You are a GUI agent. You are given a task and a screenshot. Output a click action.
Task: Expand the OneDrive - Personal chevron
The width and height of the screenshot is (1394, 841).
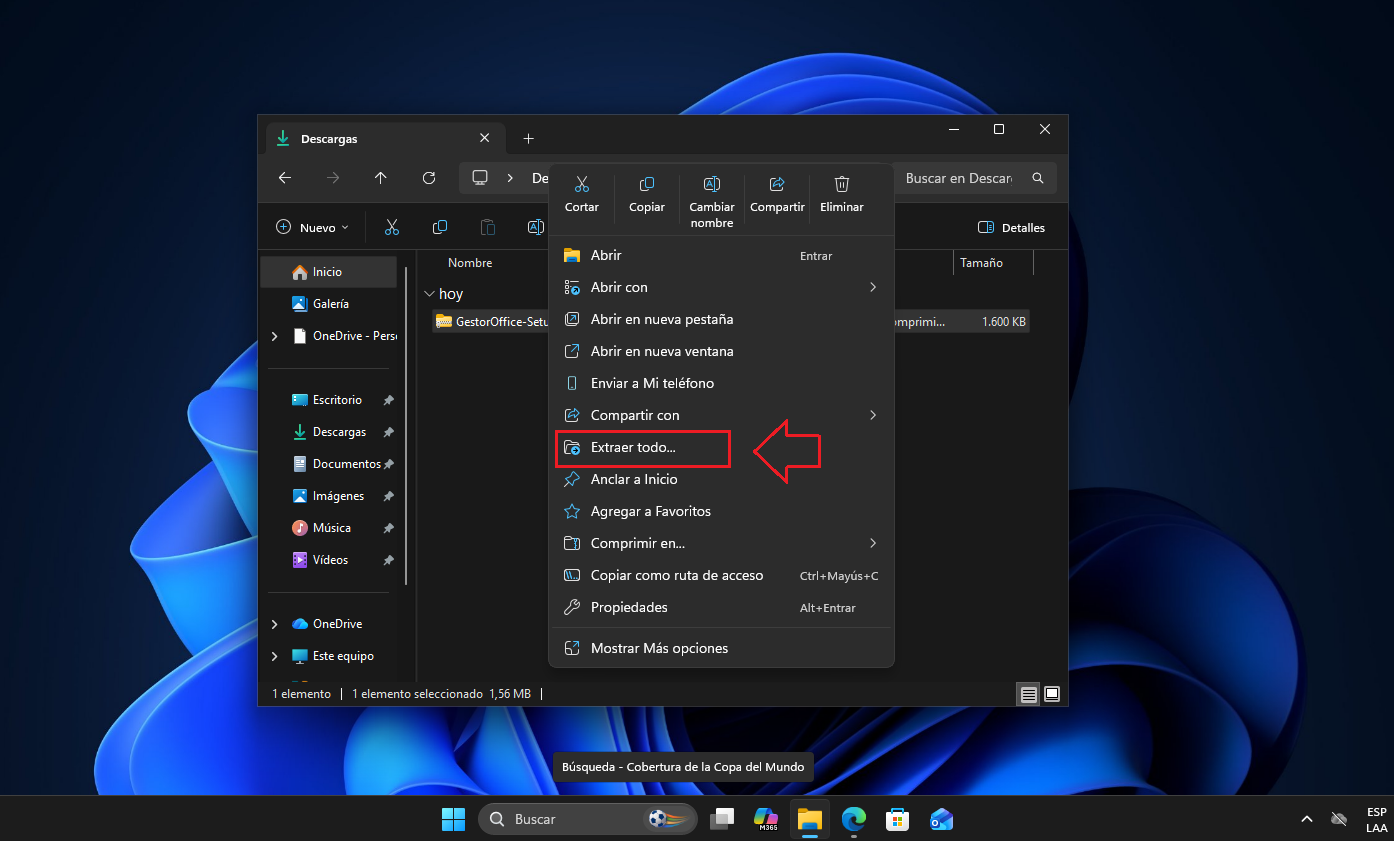(x=275, y=336)
